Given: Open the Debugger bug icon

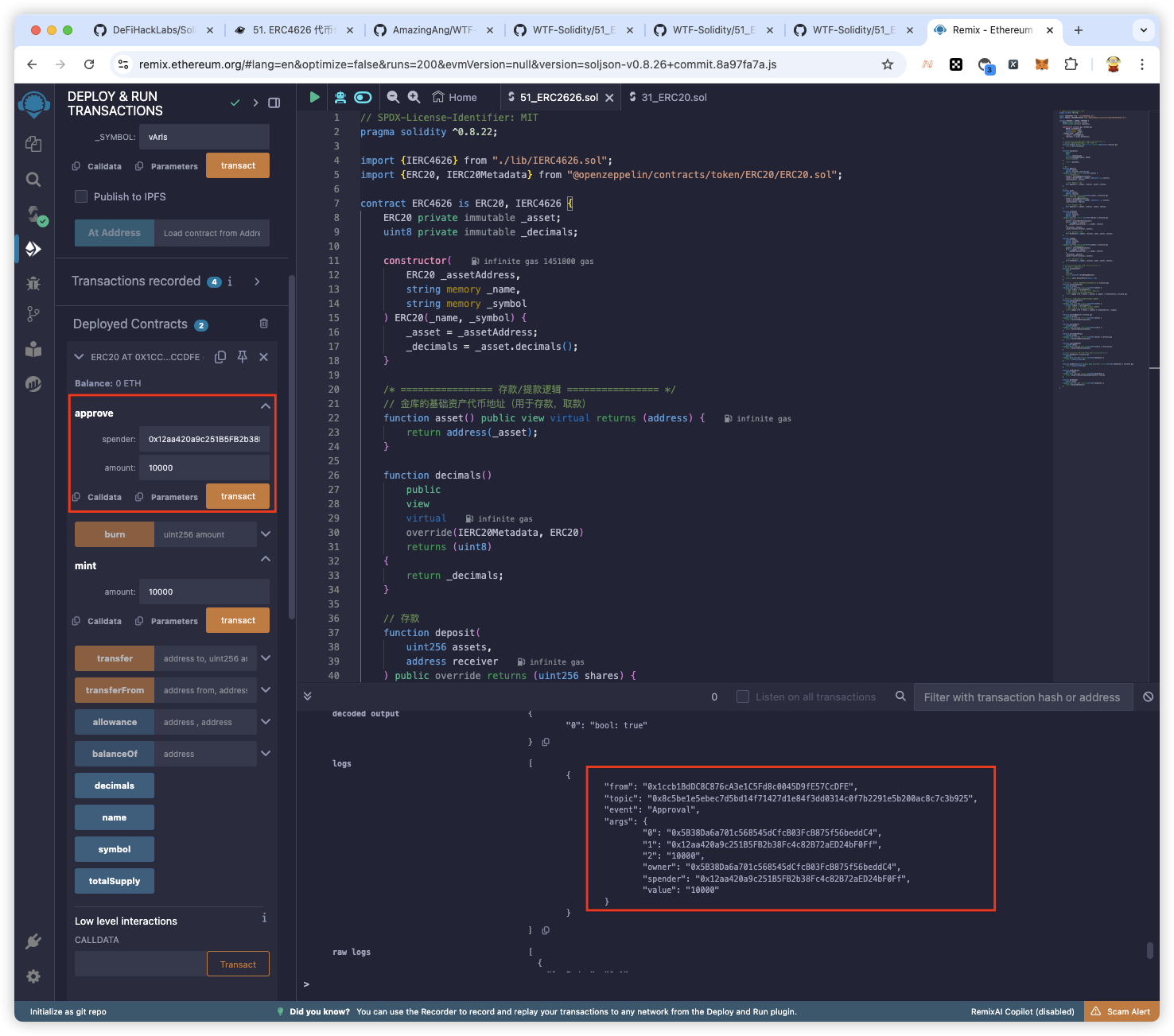Looking at the screenshot, I should [x=33, y=283].
